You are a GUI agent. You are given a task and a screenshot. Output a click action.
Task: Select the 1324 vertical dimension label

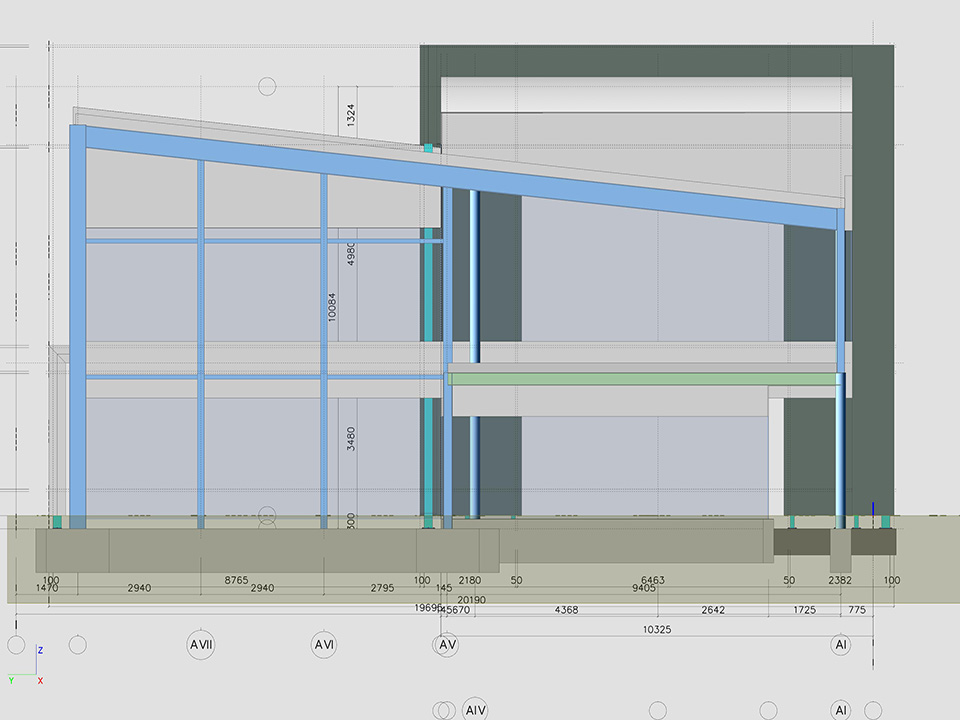coord(351,115)
